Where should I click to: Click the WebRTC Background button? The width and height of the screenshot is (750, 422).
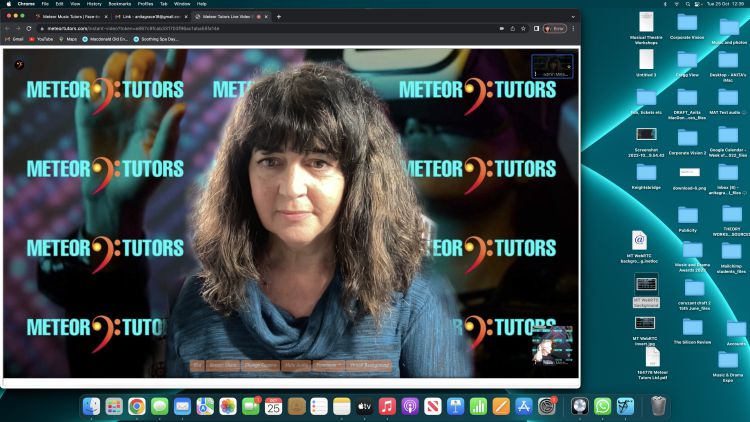[x=369, y=365]
